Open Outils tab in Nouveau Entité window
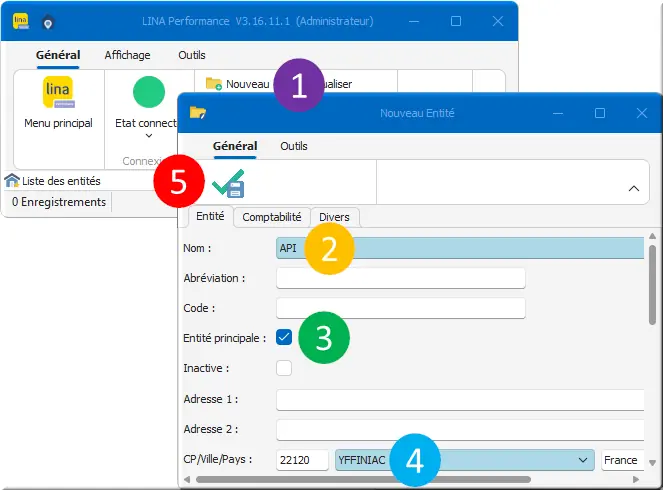 (x=294, y=146)
